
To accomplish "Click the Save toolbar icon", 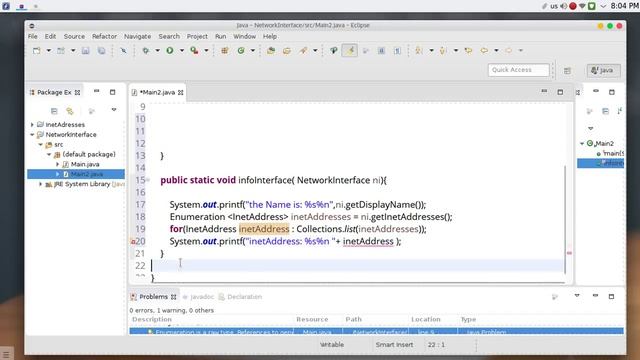I will click(x=85, y=51).
